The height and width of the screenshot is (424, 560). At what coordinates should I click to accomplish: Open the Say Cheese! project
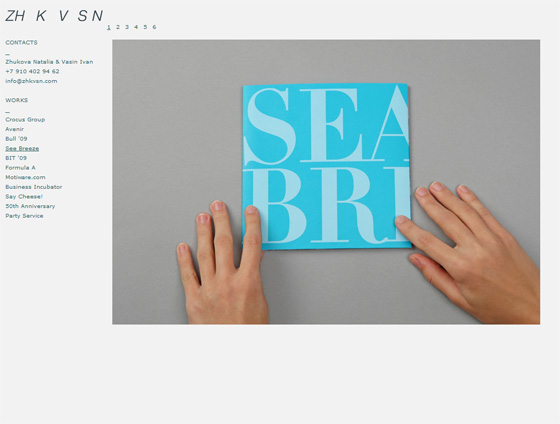pos(24,197)
